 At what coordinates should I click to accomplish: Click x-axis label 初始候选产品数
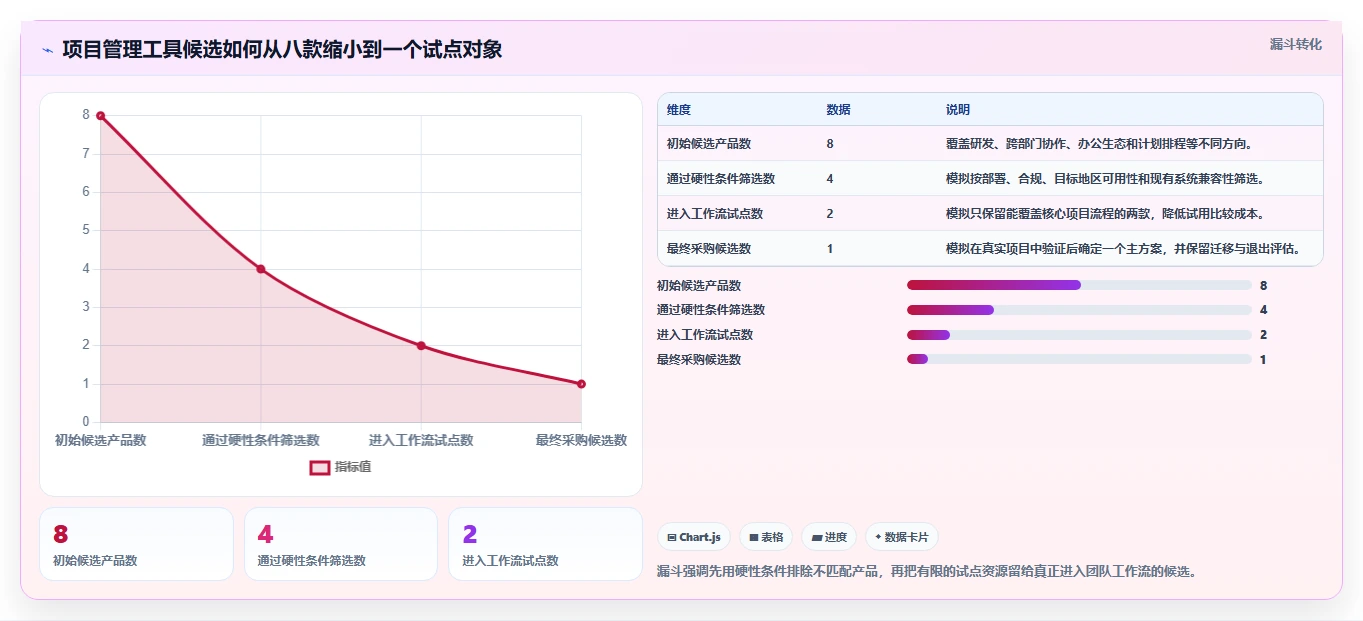coord(100,440)
